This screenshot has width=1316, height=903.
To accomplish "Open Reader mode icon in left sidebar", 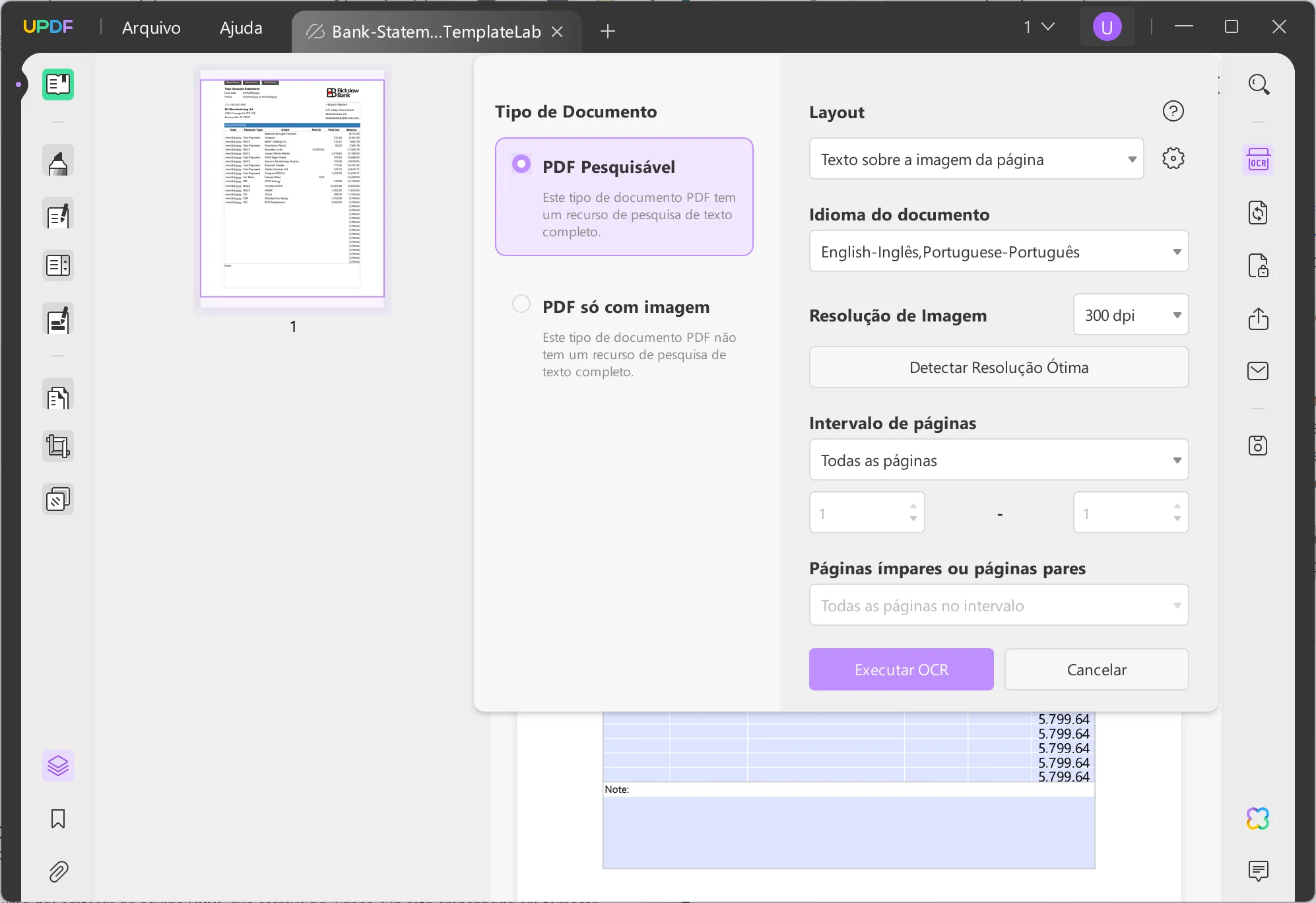I will 58,84.
